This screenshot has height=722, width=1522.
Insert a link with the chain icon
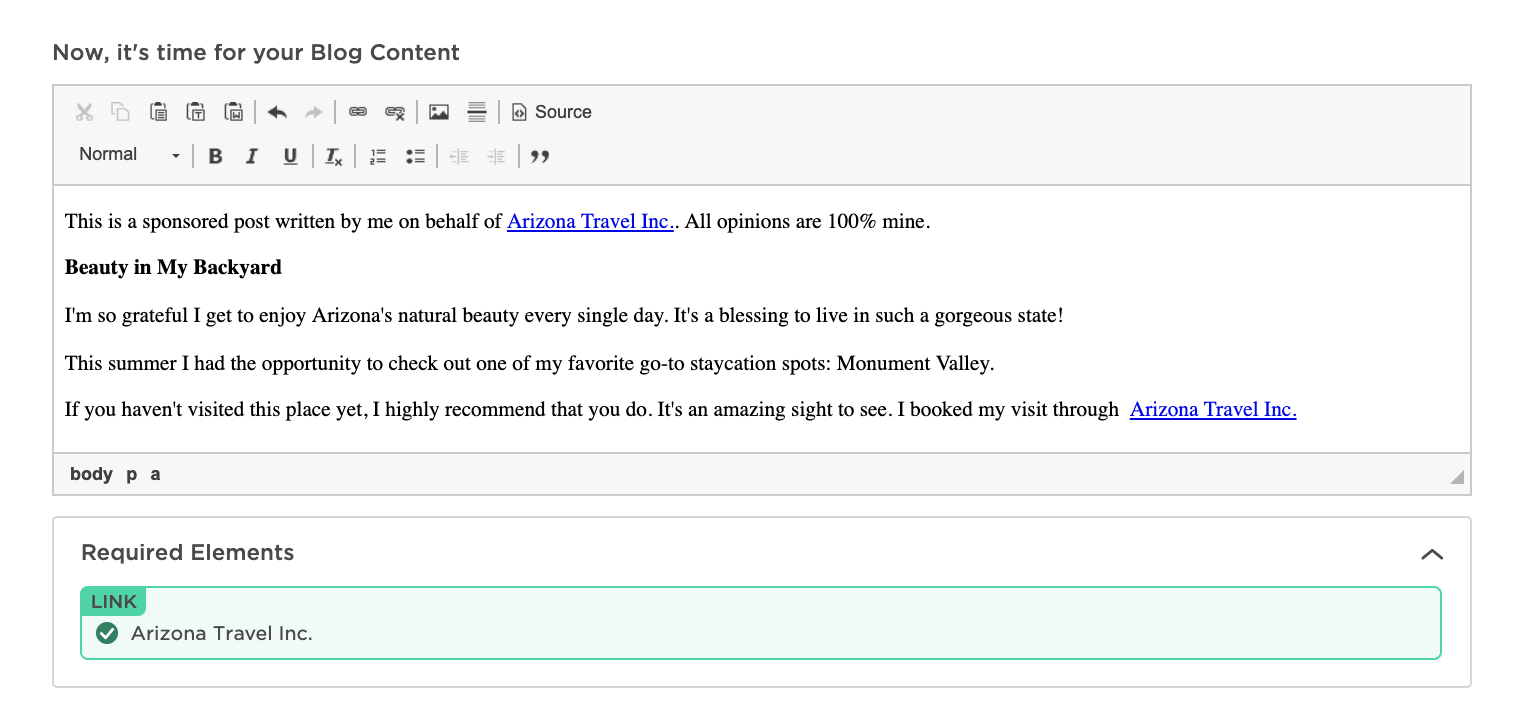[x=358, y=112]
